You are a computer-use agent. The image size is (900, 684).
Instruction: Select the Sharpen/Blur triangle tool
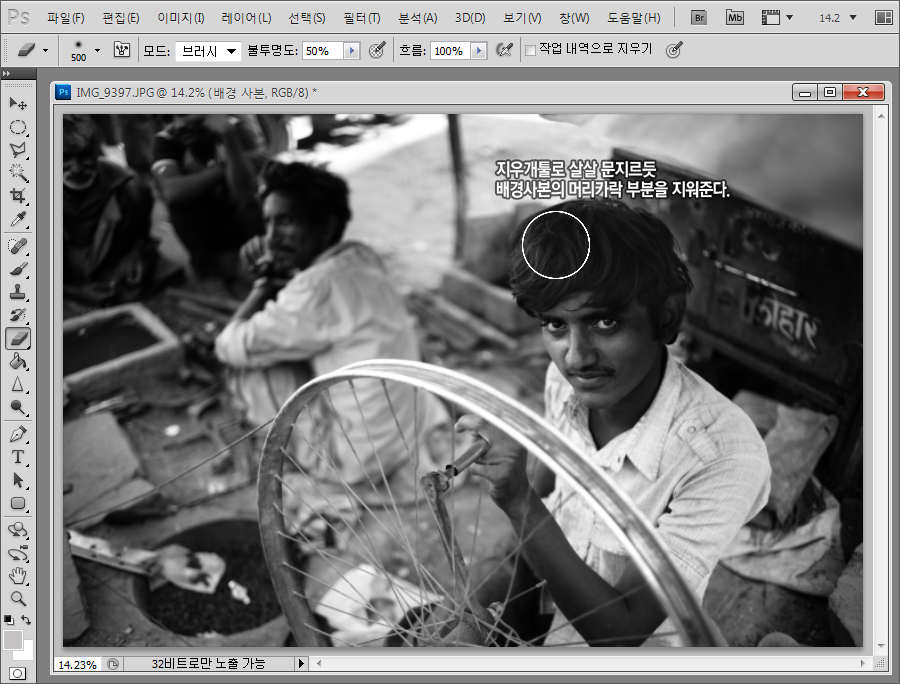pos(18,384)
